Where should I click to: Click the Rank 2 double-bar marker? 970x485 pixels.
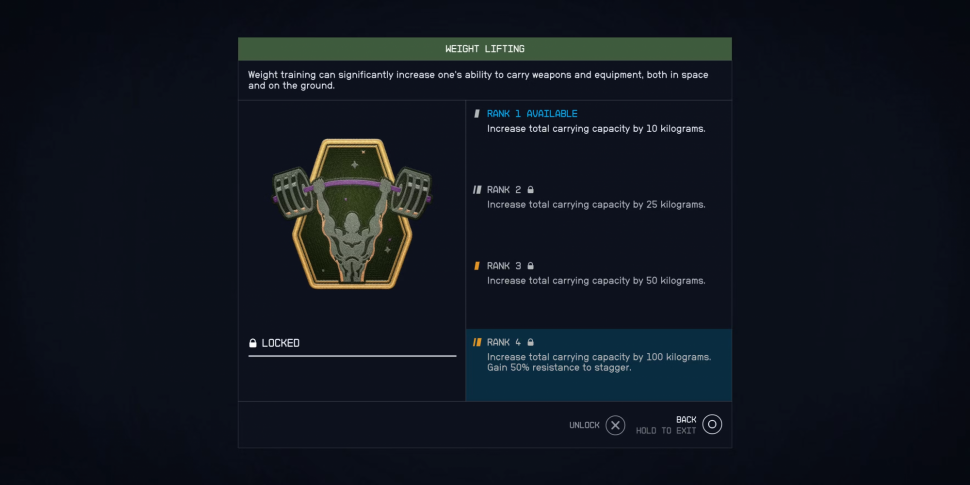click(477, 190)
